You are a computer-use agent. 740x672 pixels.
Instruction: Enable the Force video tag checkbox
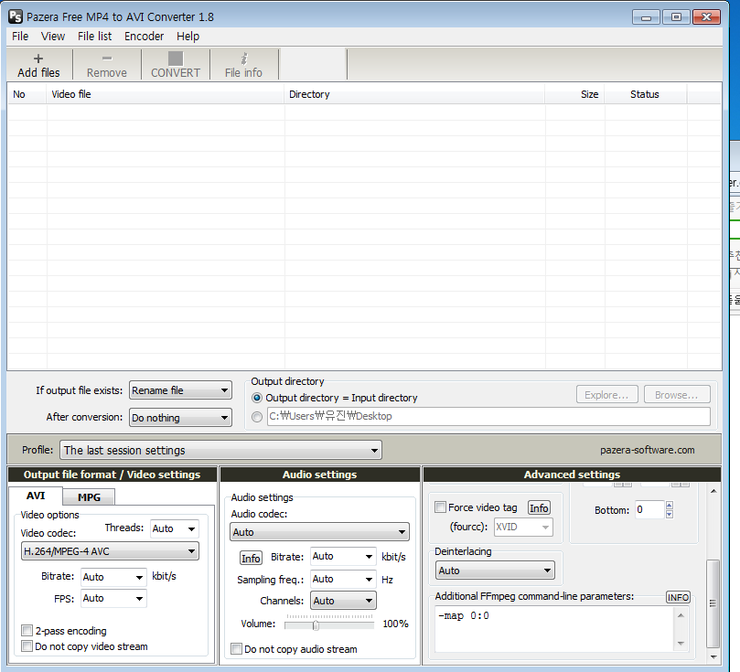440,507
